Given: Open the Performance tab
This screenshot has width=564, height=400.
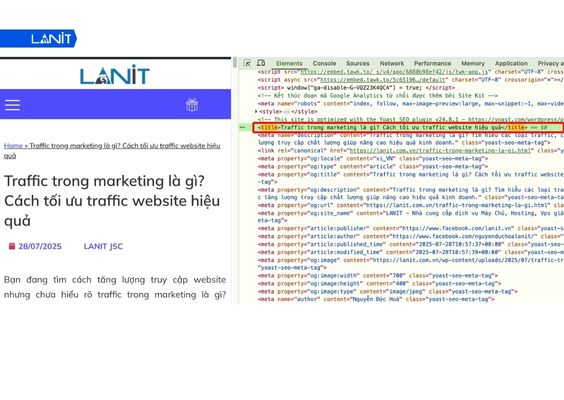Looking at the screenshot, I should pos(432,63).
